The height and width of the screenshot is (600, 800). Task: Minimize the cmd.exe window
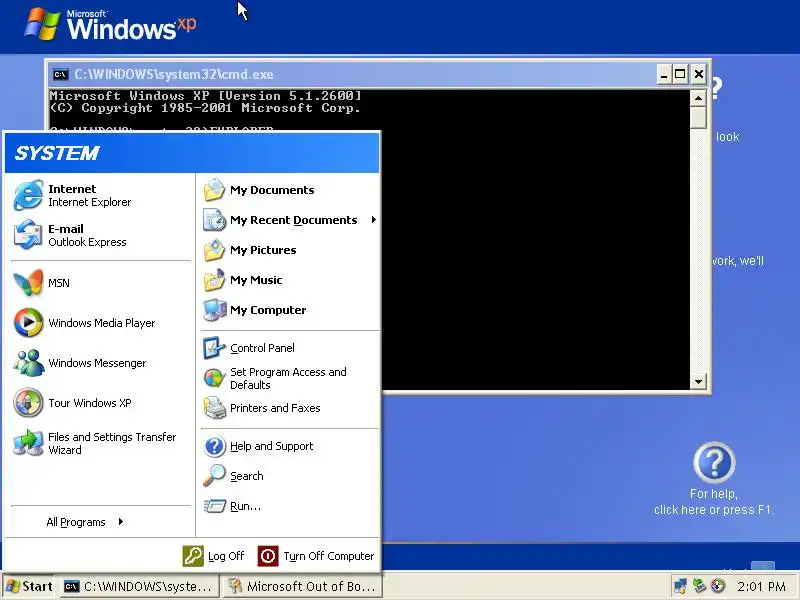(x=663, y=74)
